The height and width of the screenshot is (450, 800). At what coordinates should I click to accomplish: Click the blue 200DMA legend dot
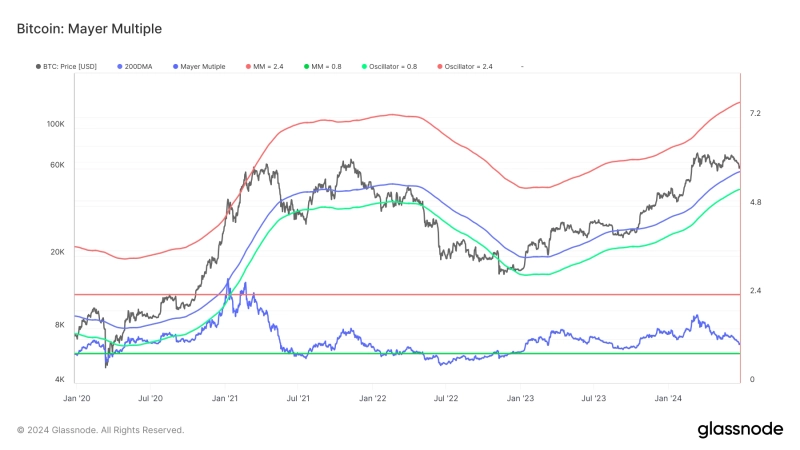point(118,66)
